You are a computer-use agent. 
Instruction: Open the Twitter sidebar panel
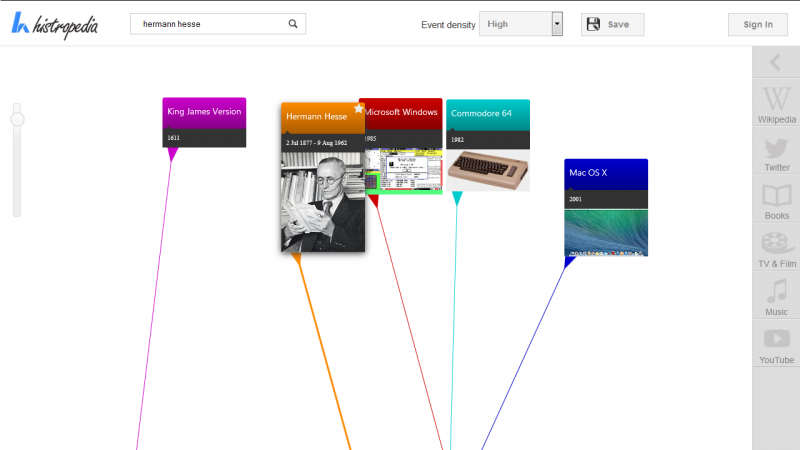tap(777, 154)
